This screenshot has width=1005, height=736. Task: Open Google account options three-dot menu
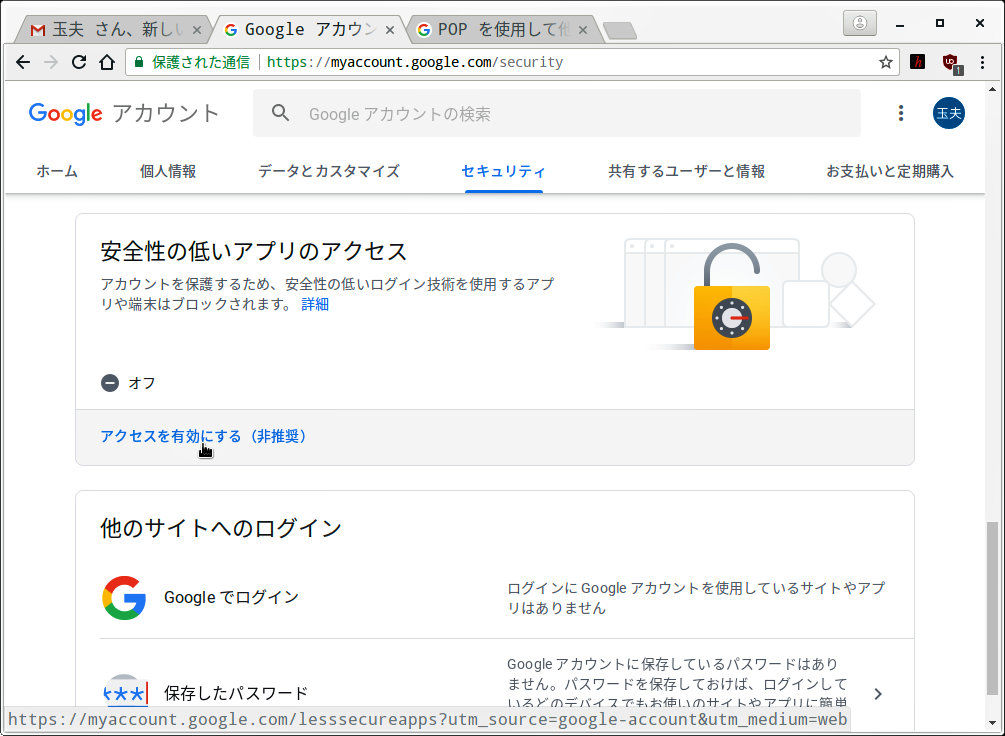(901, 113)
